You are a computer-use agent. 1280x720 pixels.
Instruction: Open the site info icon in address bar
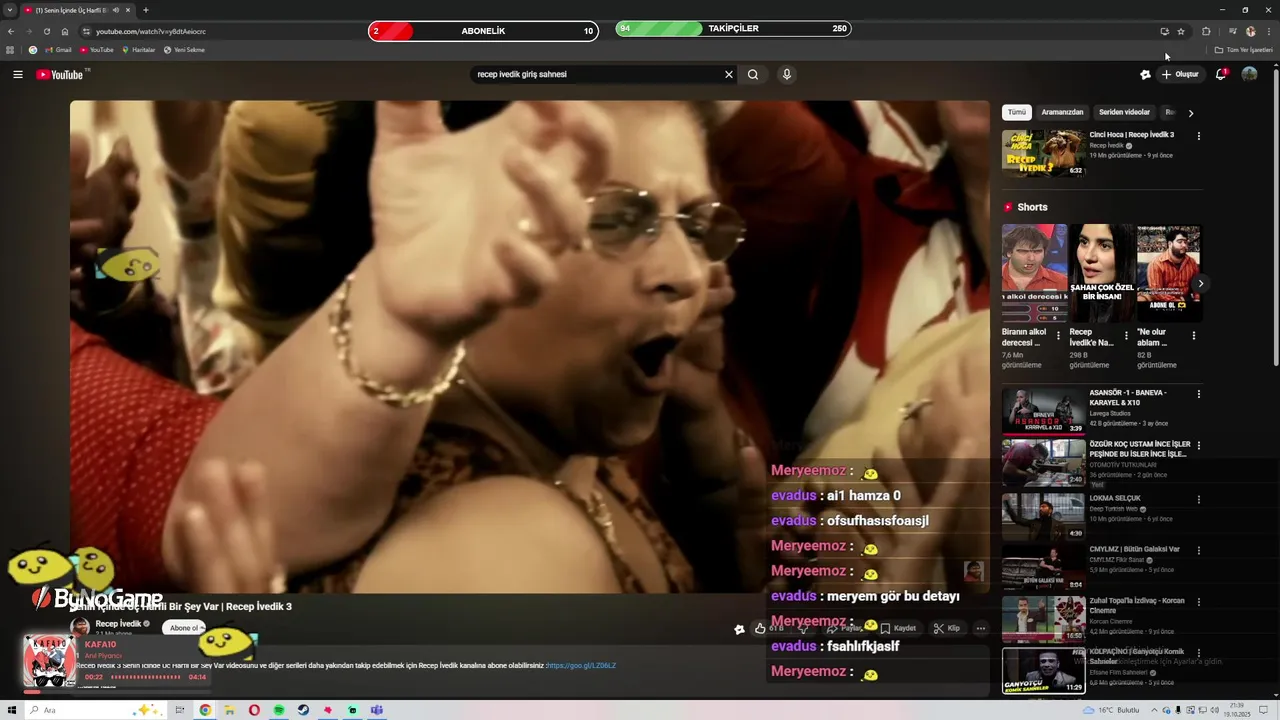coord(86,31)
